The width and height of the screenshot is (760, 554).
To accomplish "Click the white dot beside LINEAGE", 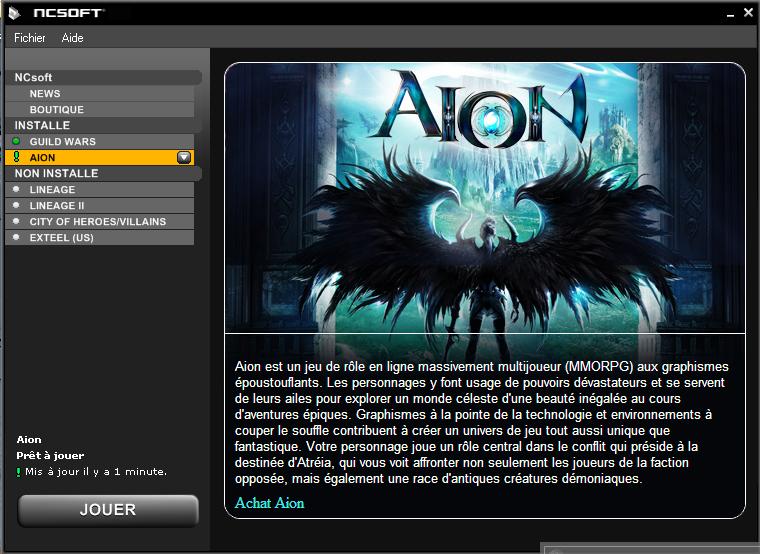I will pos(16,189).
